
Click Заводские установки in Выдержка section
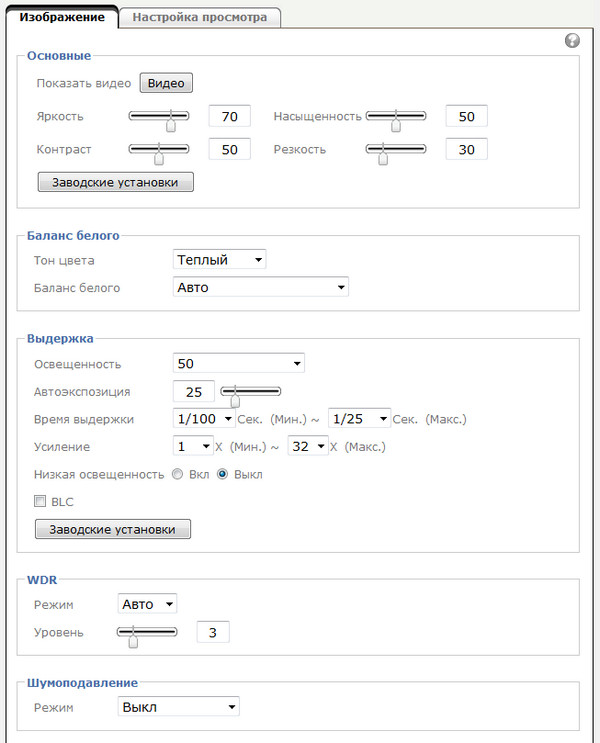112,529
